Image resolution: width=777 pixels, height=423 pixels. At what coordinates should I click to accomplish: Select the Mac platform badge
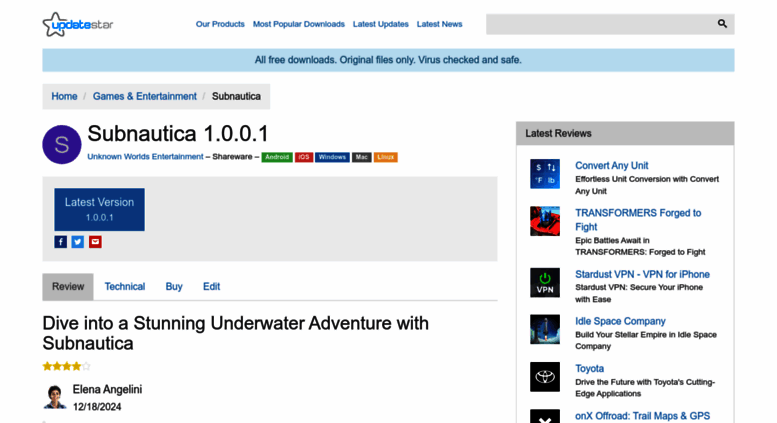coord(362,157)
